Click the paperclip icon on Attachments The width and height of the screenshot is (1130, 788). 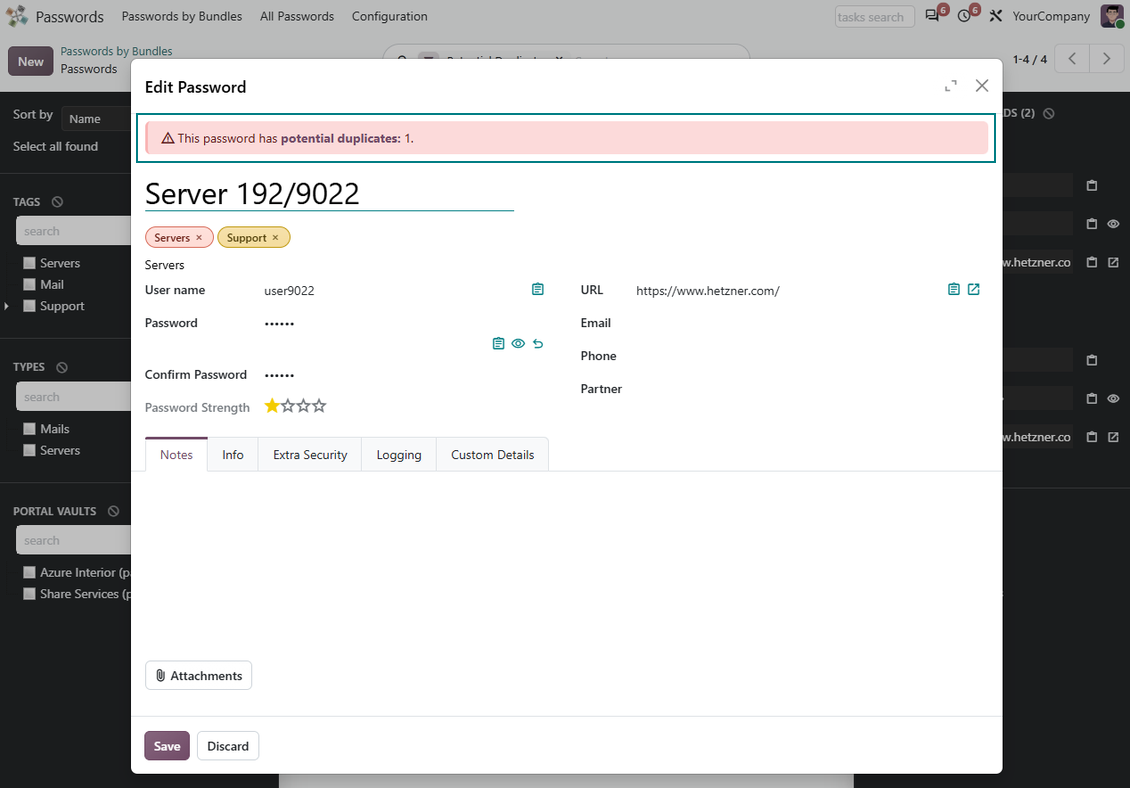click(161, 676)
